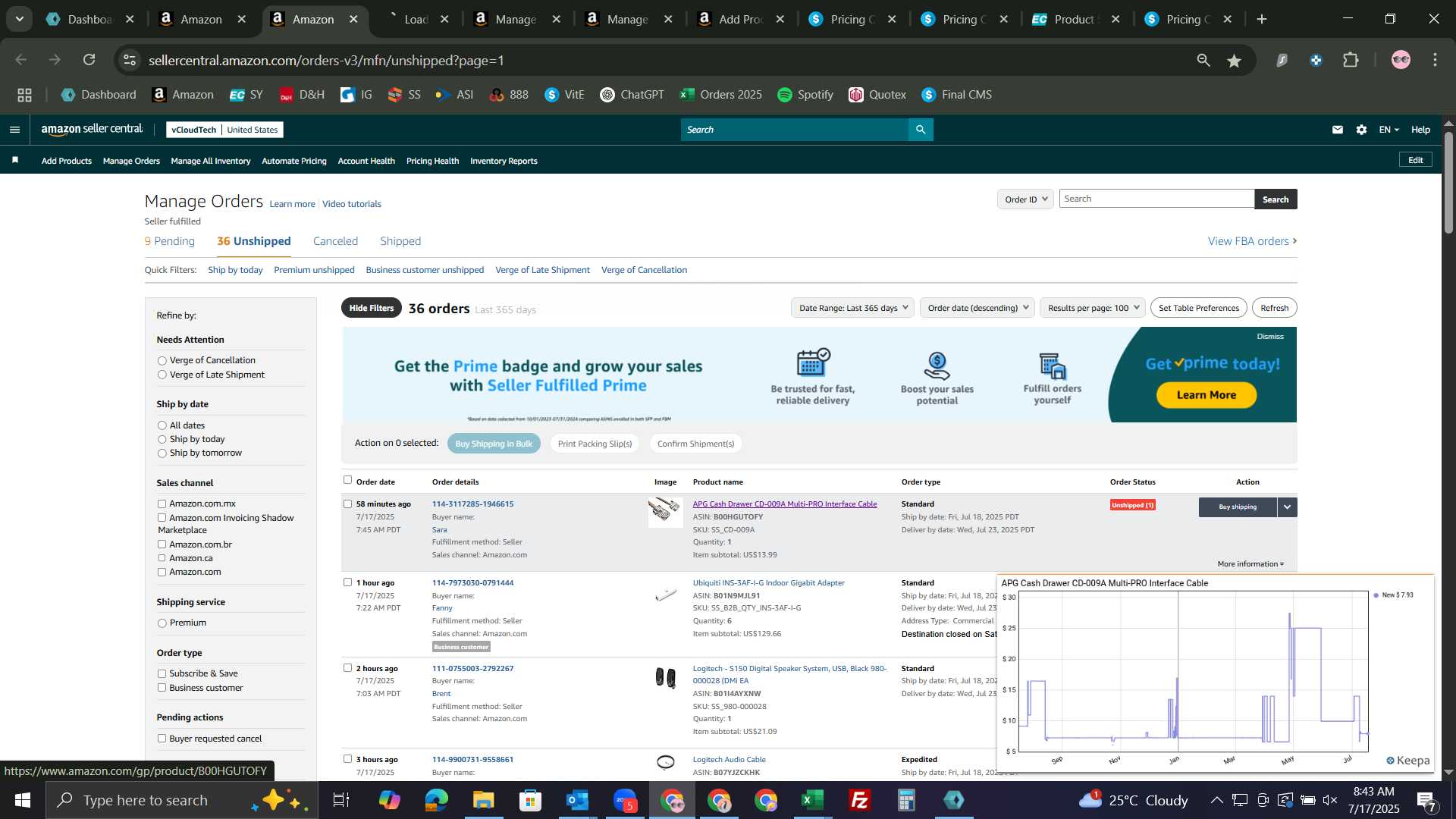Open the ChatGPT bookmark
This screenshot has height=819, width=1456.
[x=632, y=95]
